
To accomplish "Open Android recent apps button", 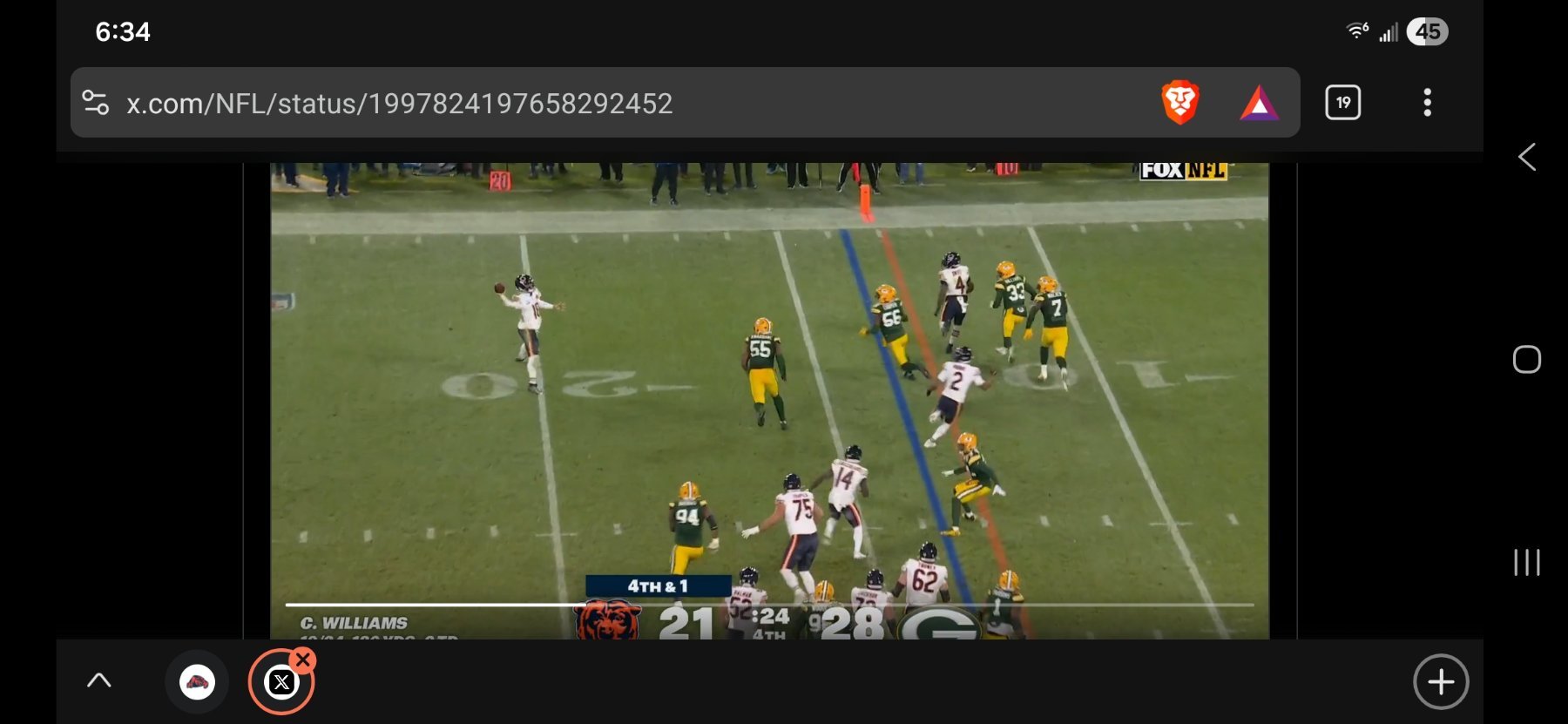I will 1526,562.
